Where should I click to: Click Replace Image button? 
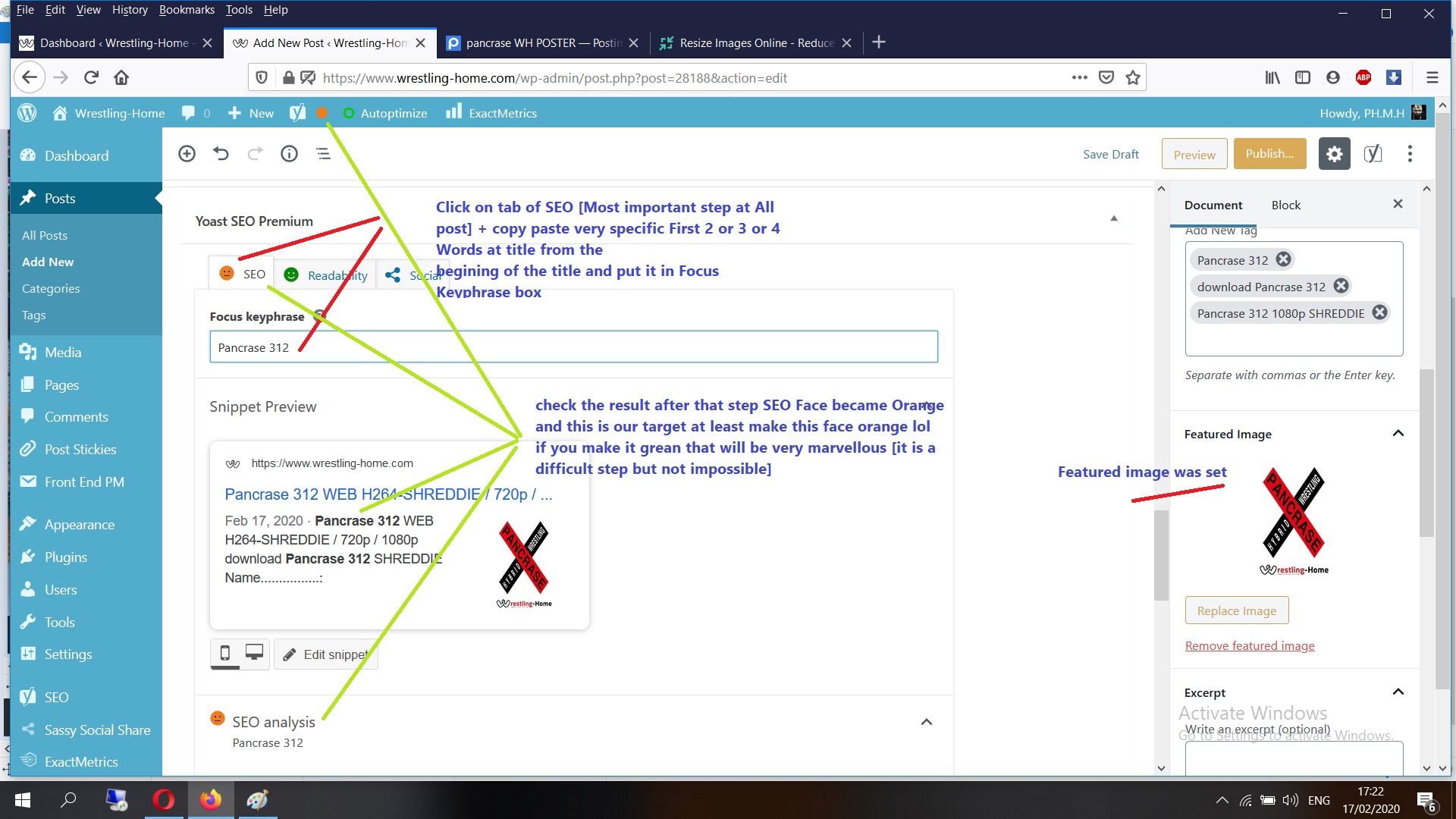(x=1237, y=610)
